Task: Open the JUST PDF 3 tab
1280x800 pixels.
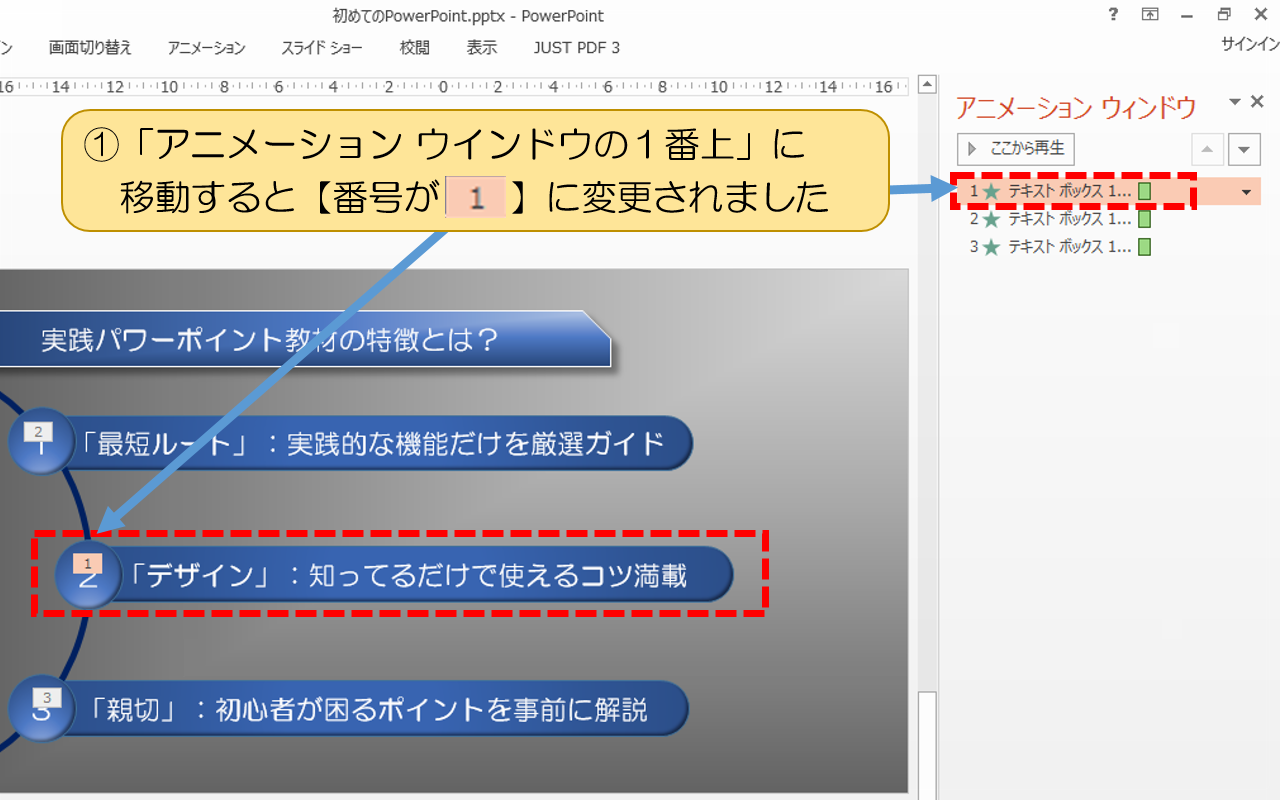Action: point(576,47)
